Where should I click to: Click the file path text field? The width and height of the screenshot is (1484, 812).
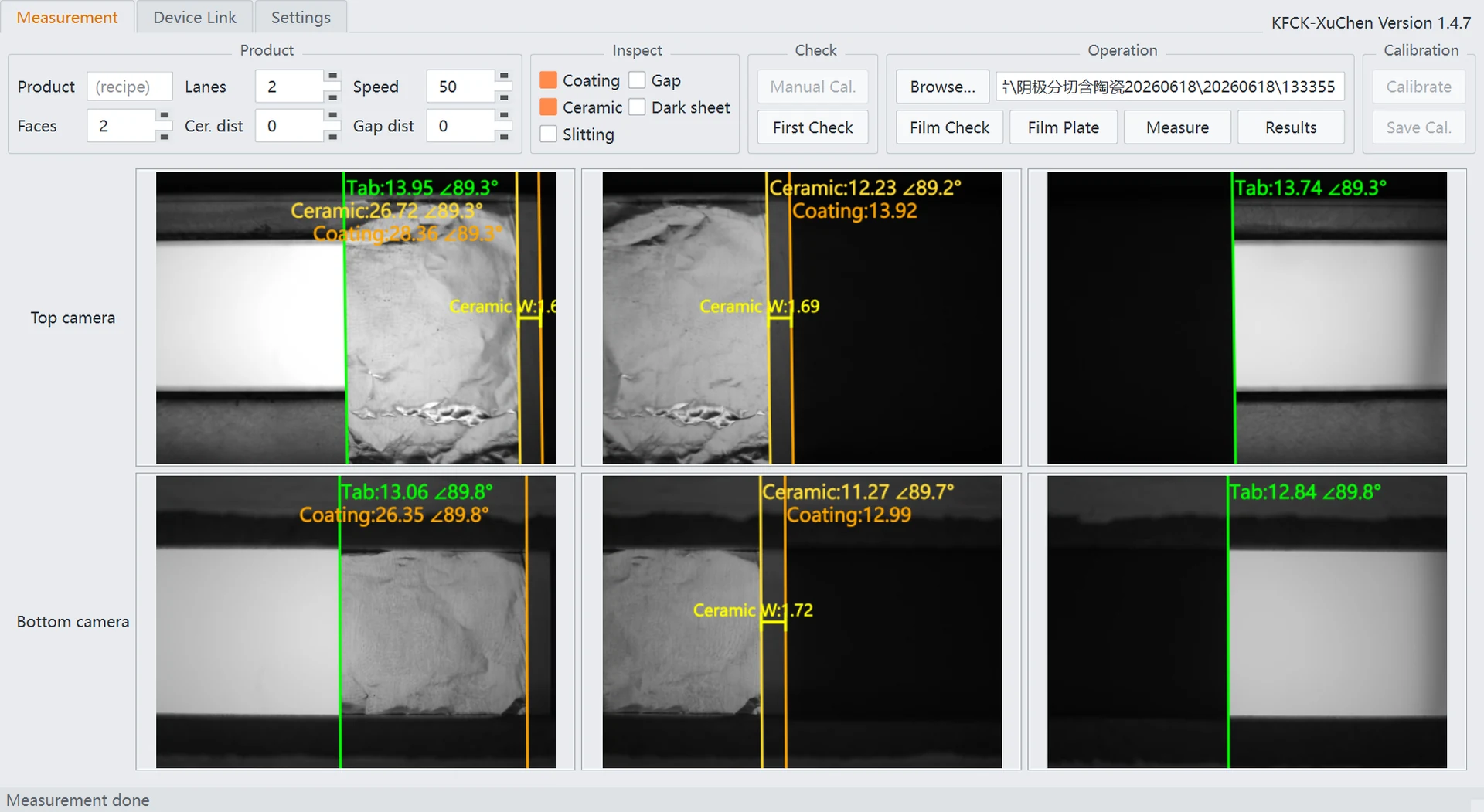(x=1169, y=87)
